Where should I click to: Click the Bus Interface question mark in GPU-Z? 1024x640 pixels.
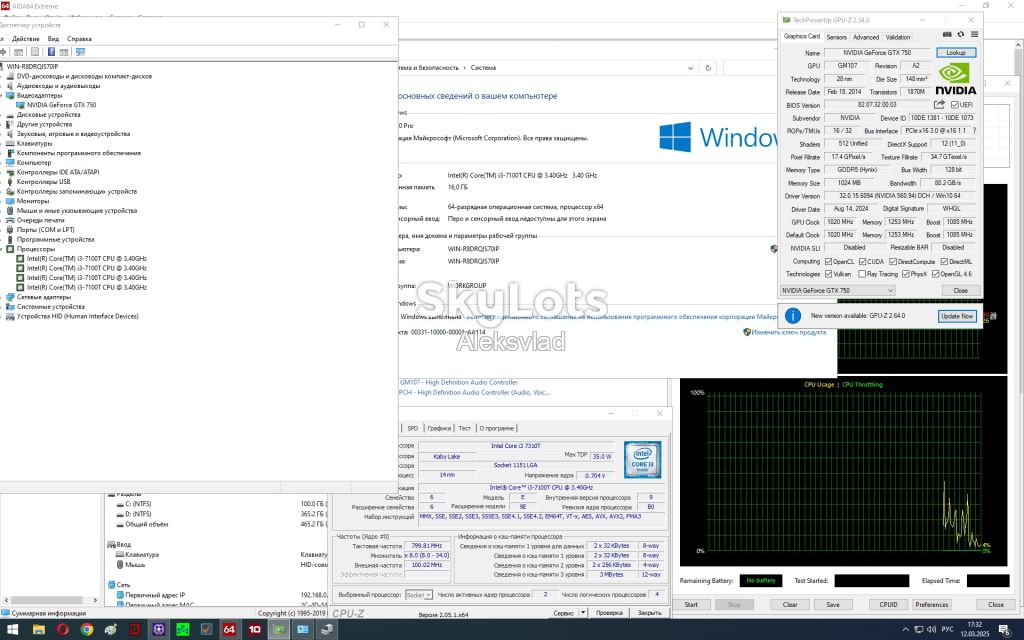coord(974,131)
